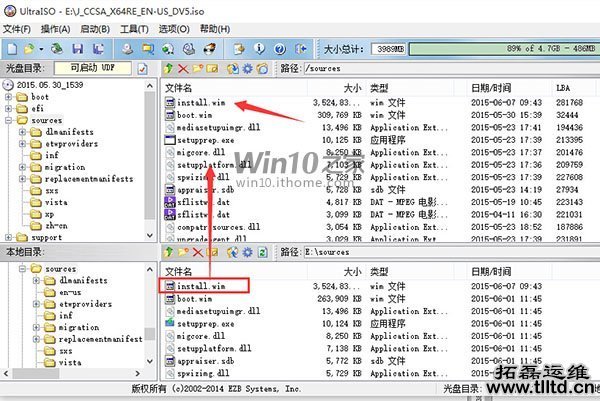Click the Compress ISO icon
Viewport: 600px width, 401px height.
click(168, 49)
